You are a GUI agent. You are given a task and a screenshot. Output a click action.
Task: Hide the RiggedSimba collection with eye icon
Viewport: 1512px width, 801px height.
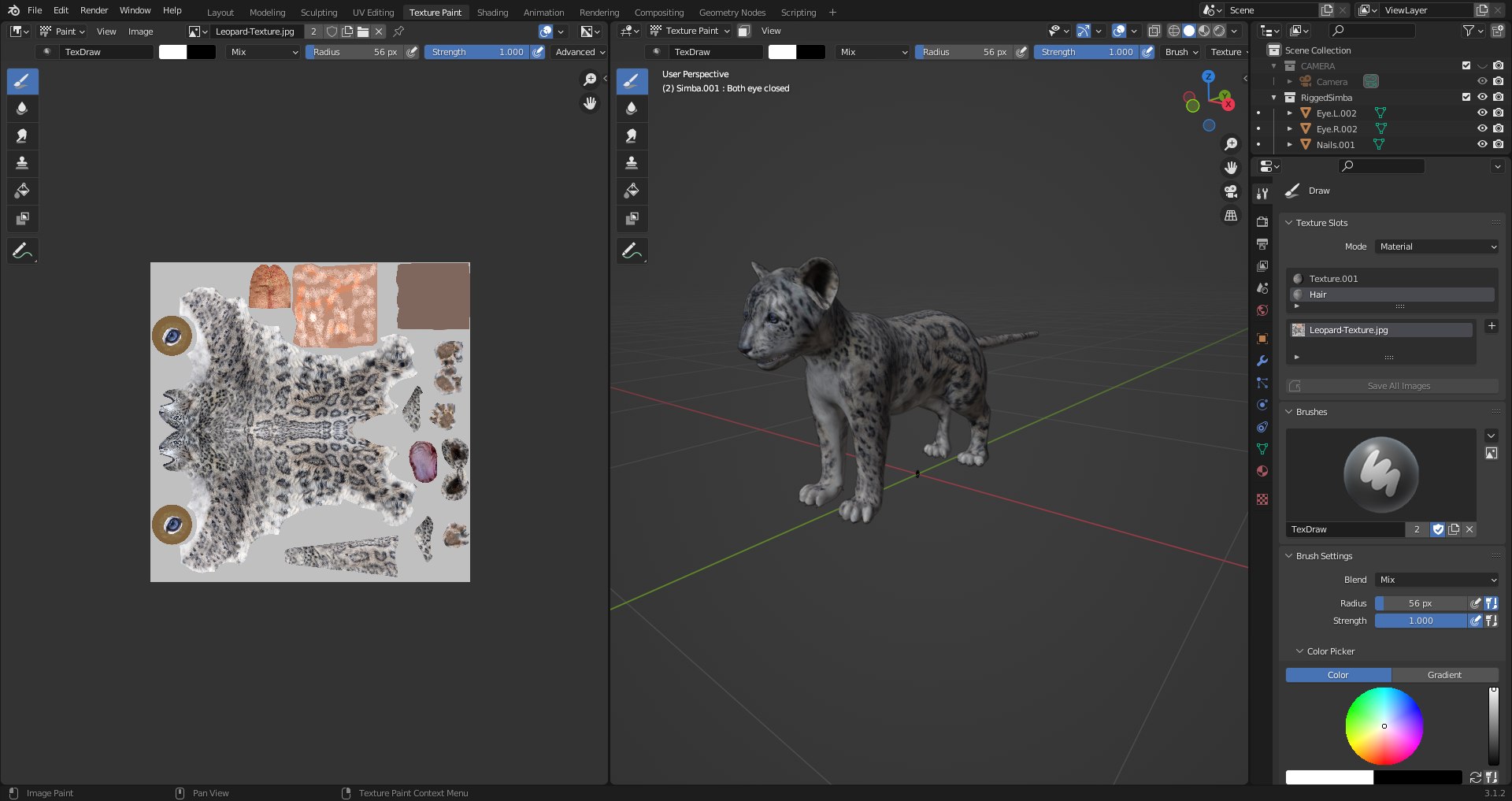1482,97
